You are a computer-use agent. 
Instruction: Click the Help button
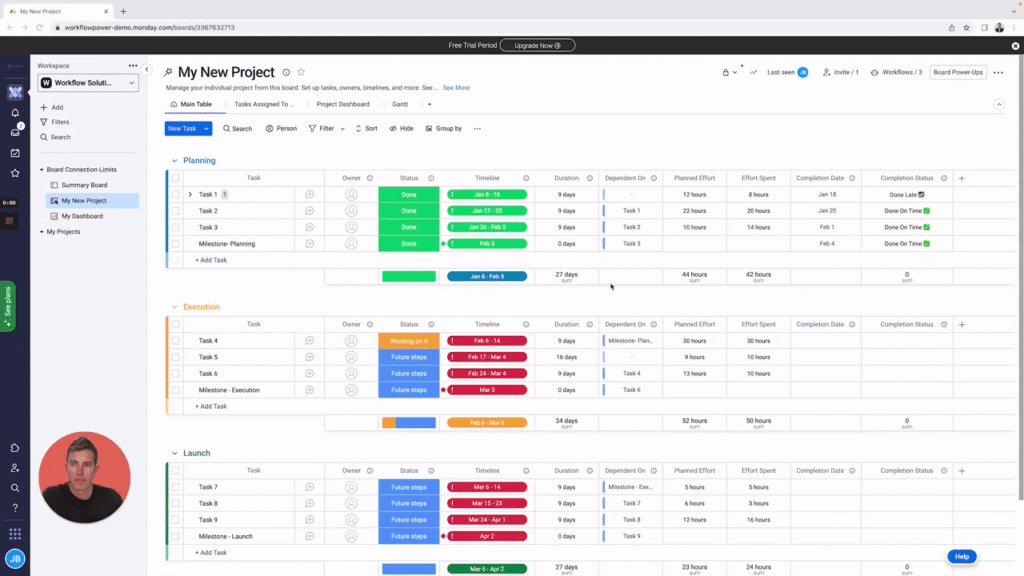tap(962, 556)
